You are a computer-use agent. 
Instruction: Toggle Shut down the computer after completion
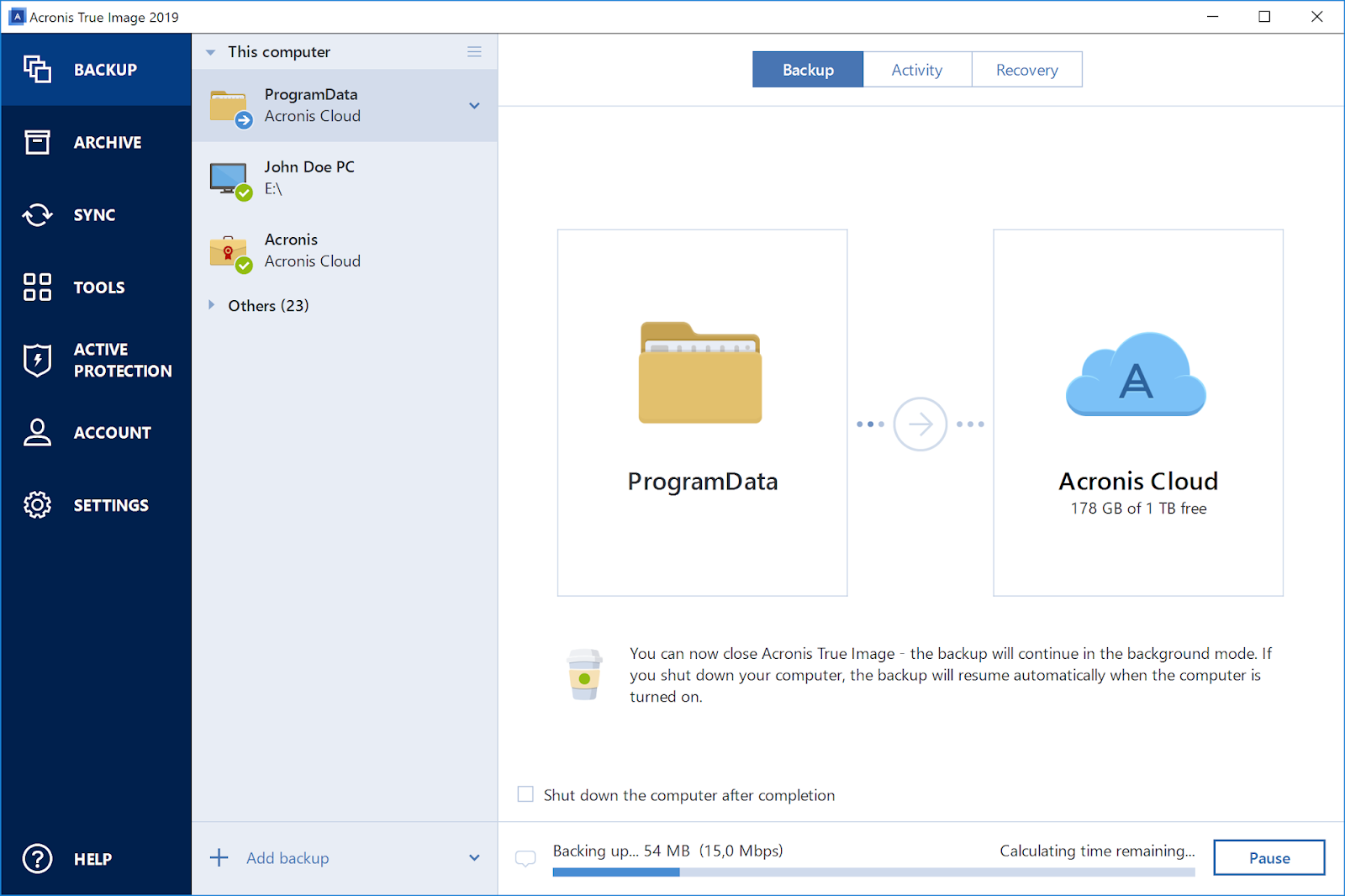(x=525, y=794)
